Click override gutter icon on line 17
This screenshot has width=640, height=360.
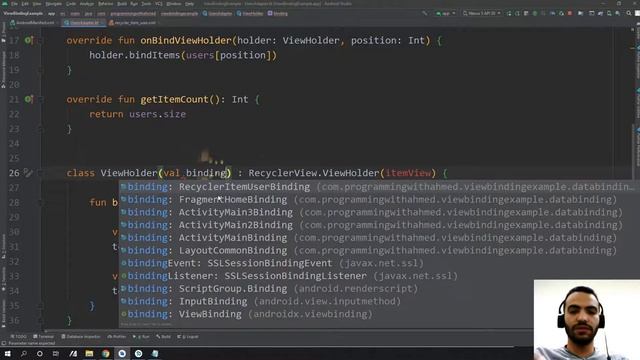pos(28,40)
